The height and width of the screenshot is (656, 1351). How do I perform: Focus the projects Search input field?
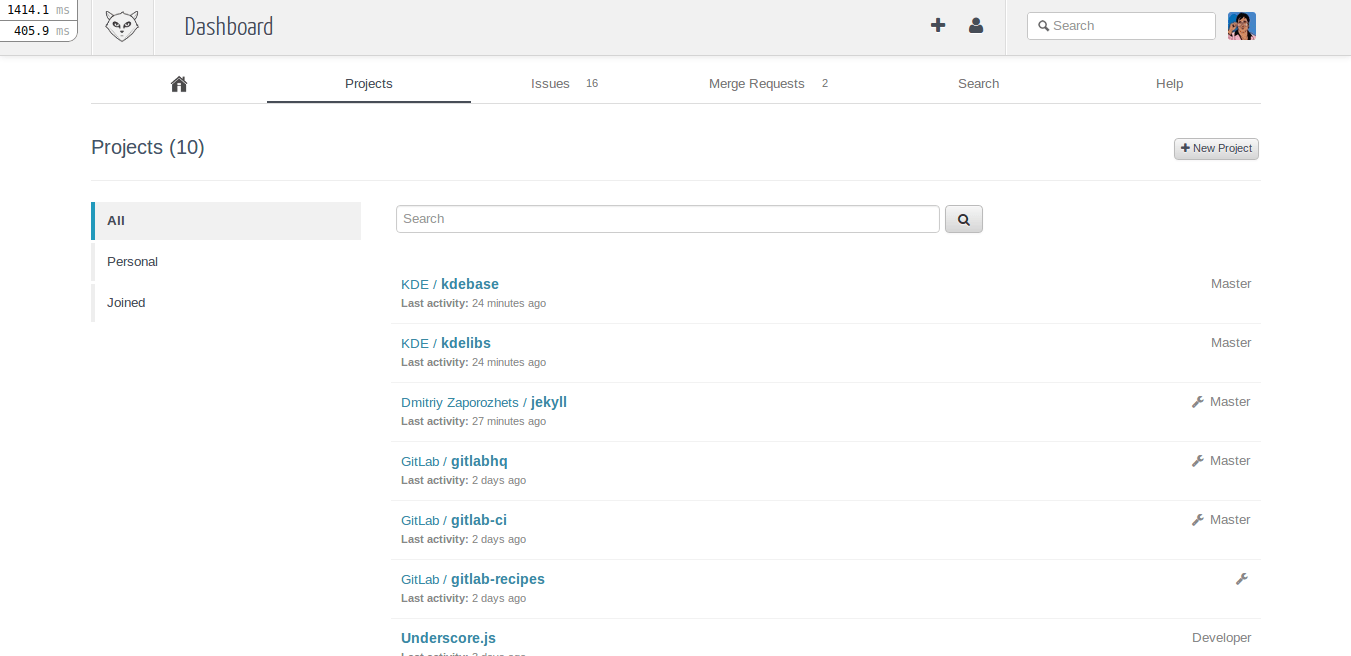click(x=667, y=219)
